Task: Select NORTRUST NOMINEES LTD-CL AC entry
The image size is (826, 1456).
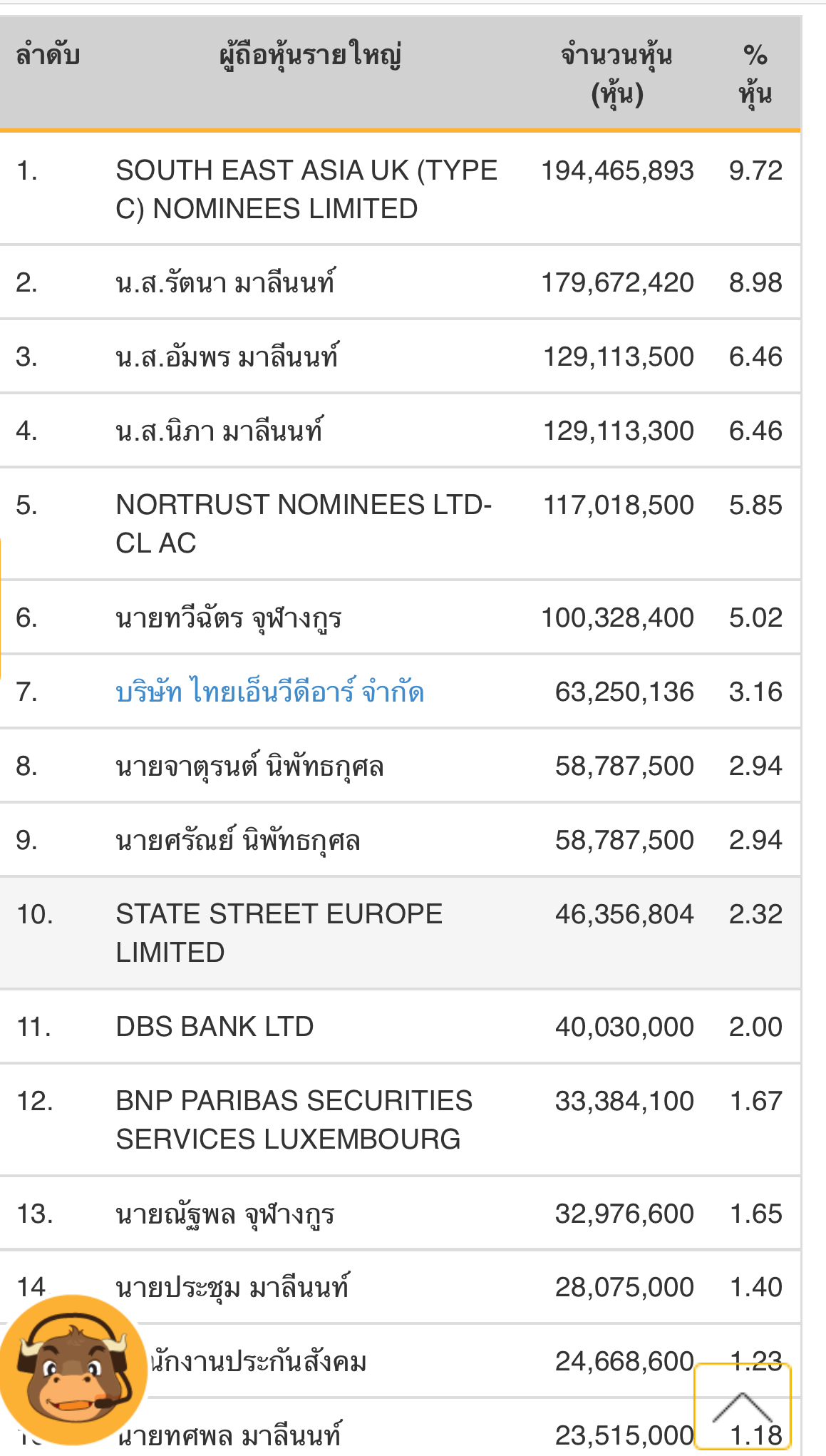Action: click(304, 523)
